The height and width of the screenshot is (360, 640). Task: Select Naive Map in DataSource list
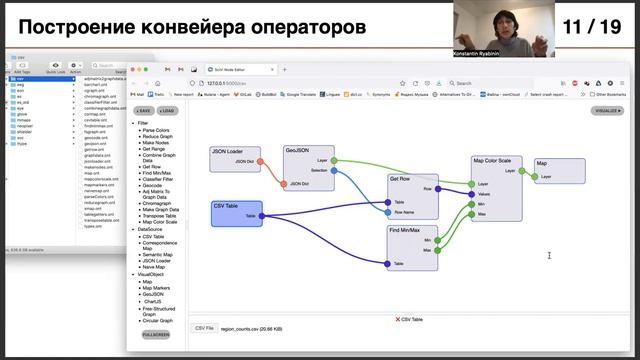pos(153,267)
